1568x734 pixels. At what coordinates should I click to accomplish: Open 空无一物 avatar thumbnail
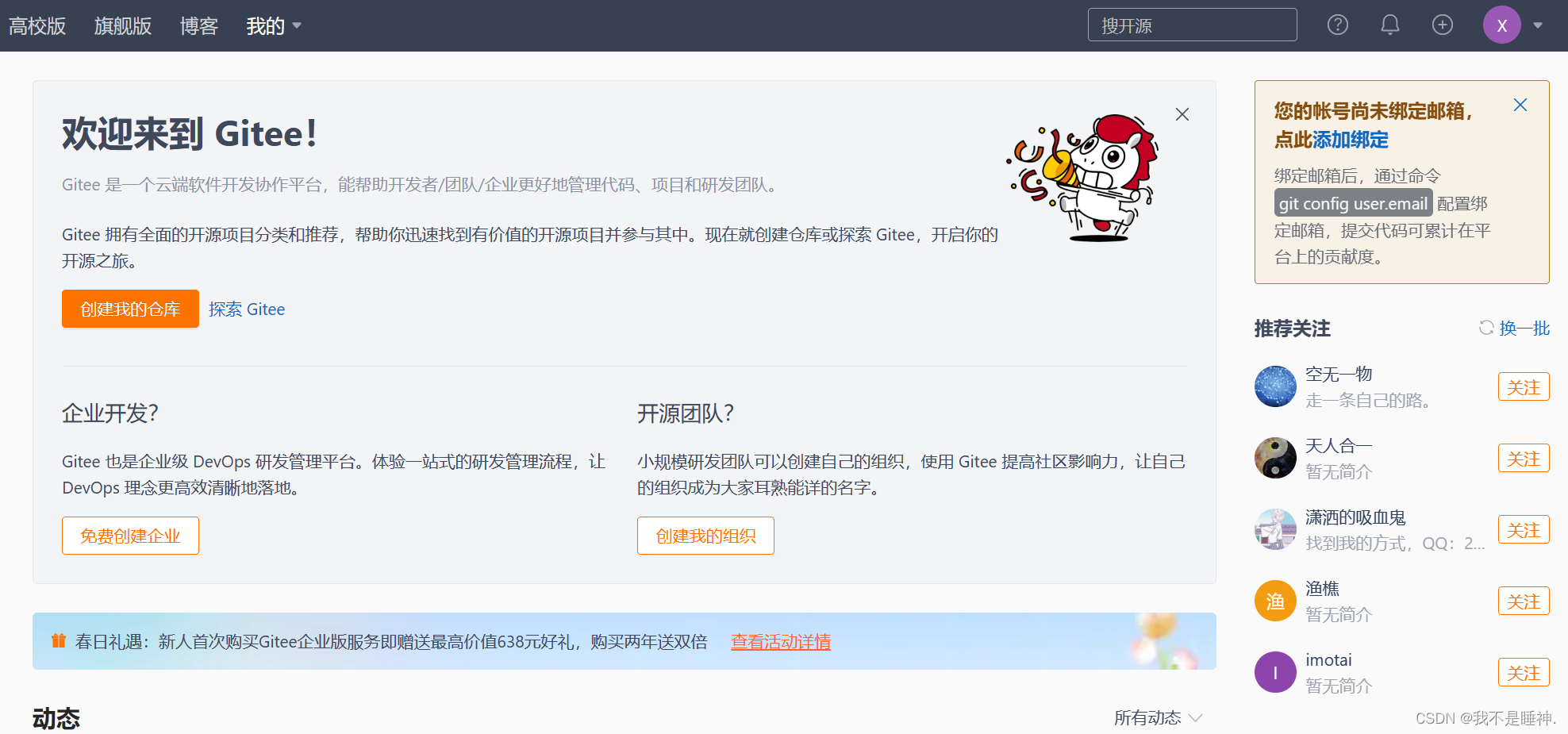(x=1275, y=386)
